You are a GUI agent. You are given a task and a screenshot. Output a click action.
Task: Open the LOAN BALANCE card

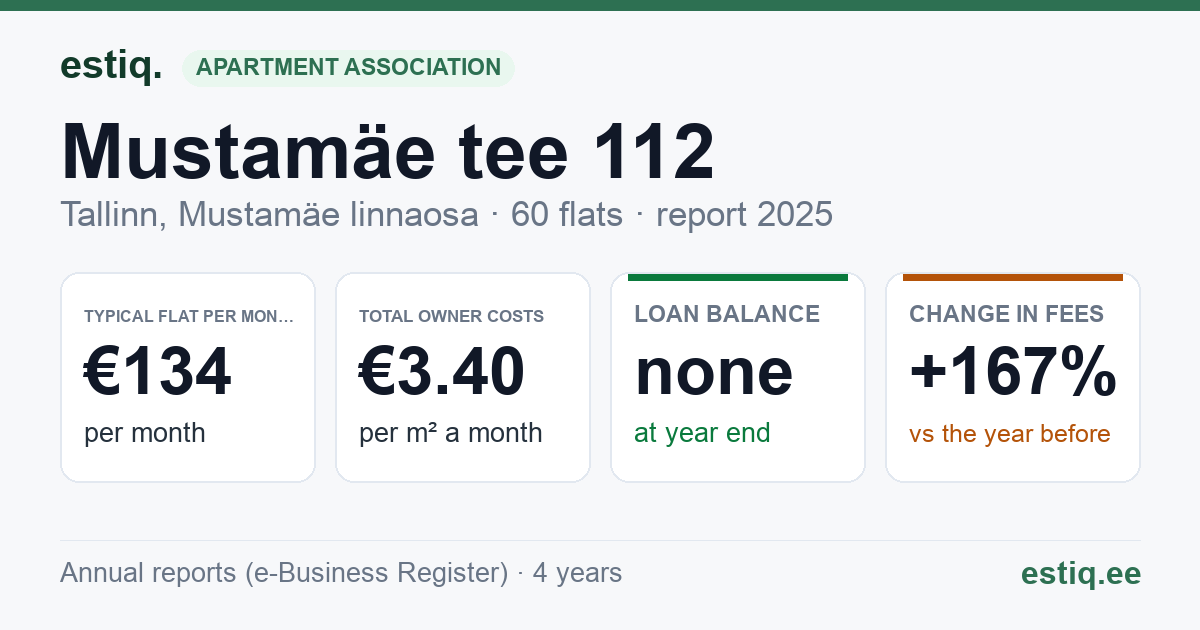click(x=738, y=377)
